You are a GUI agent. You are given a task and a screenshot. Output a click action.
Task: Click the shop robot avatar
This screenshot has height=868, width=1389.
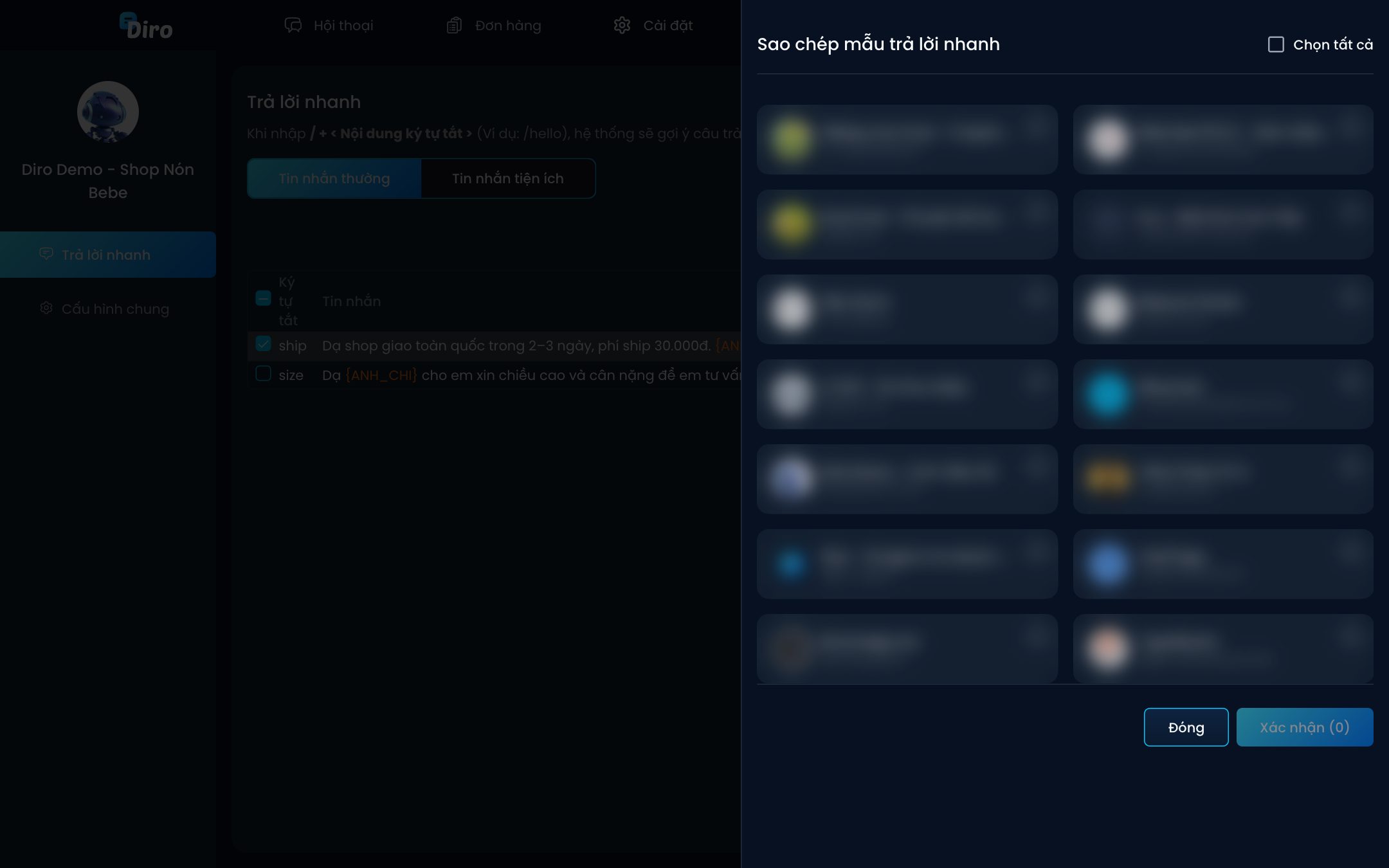(x=108, y=112)
